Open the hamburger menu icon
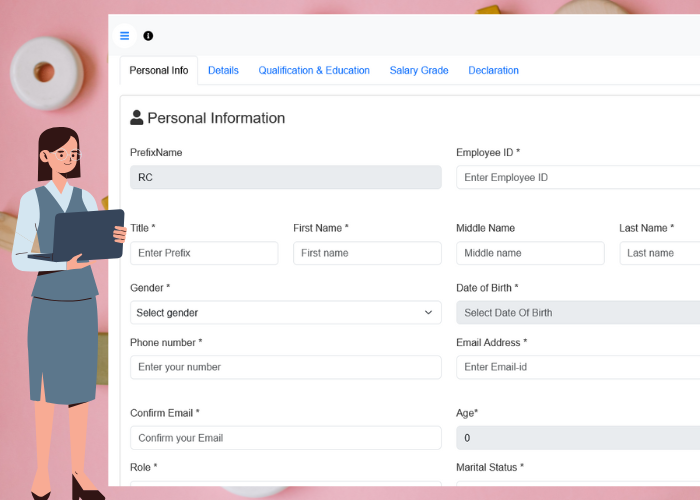This screenshot has height=500, width=700. pyautogui.click(x=124, y=36)
